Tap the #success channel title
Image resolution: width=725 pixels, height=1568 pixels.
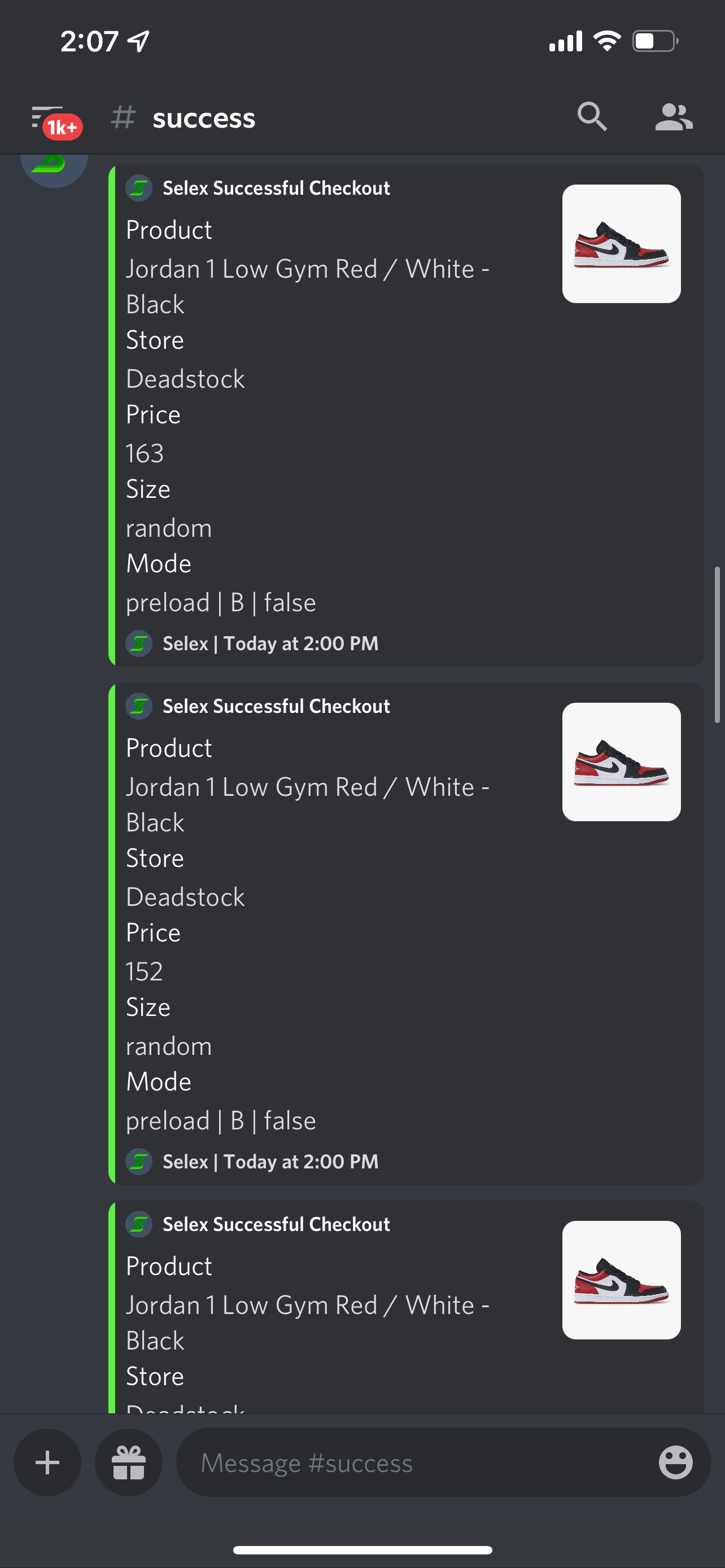pyautogui.click(x=204, y=117)
